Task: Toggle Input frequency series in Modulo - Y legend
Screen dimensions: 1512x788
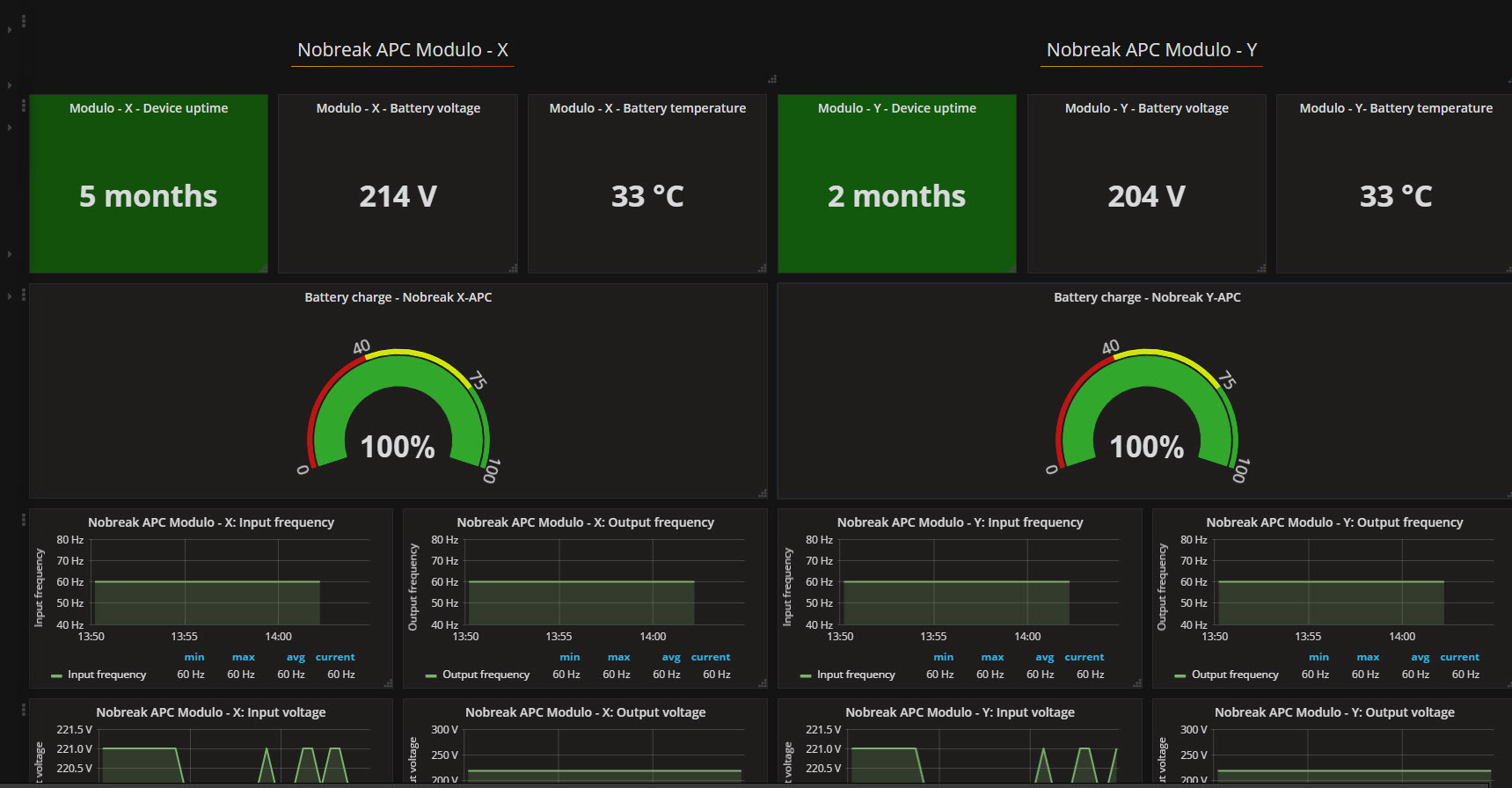Action: [856, 675]
